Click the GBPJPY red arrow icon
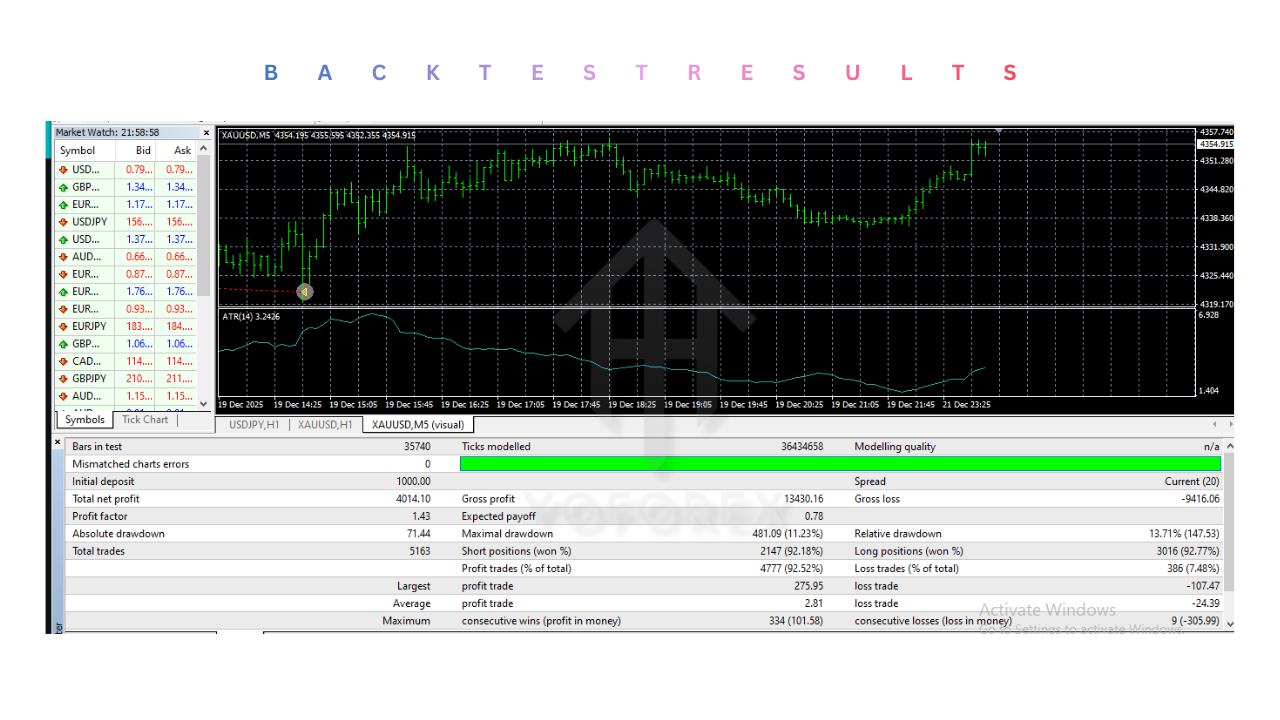This screenshot has width=1280, height=720. (64, 379)
